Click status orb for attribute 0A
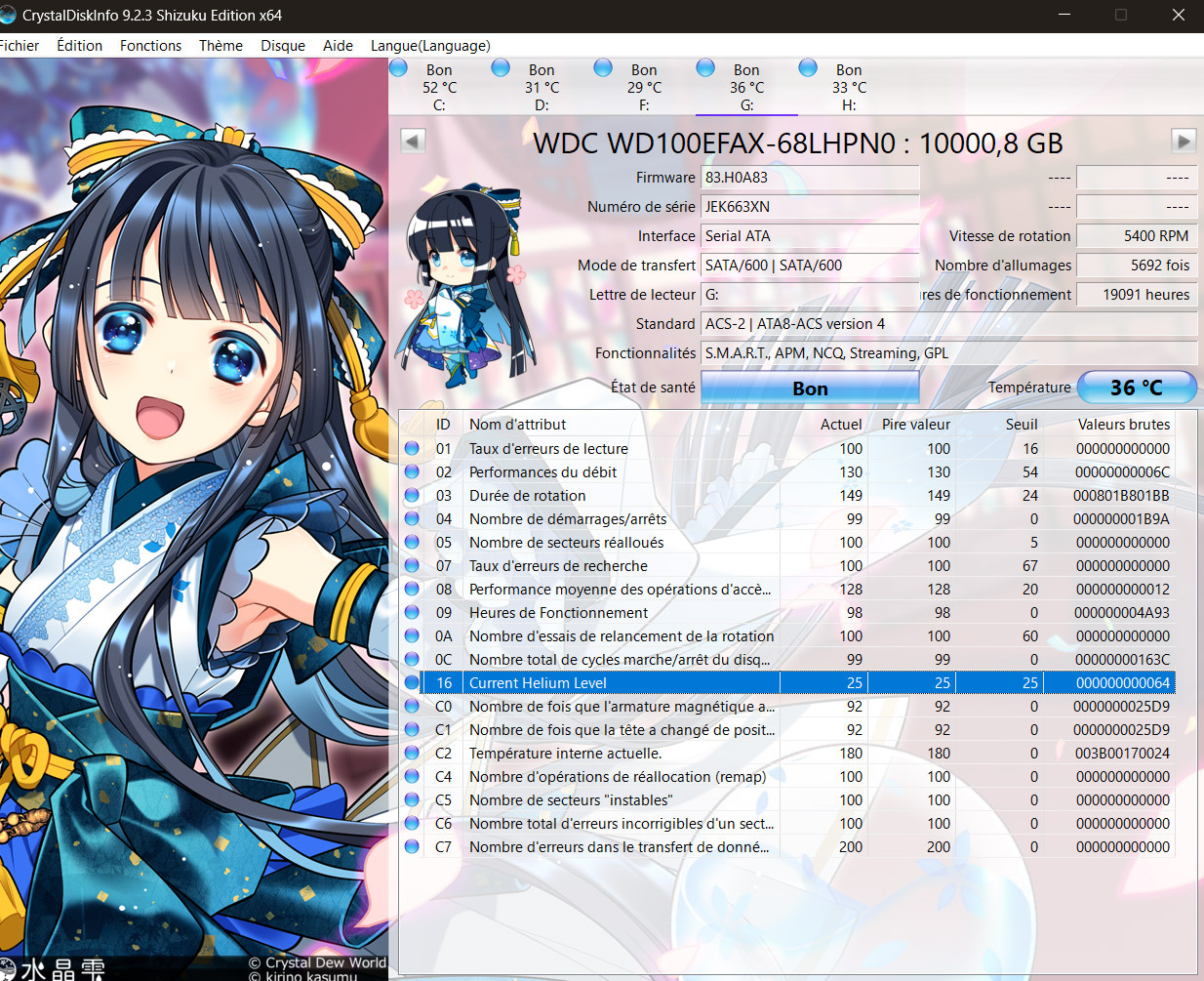1204x981 pixels. pyautogui.click(x=412, y=635)
